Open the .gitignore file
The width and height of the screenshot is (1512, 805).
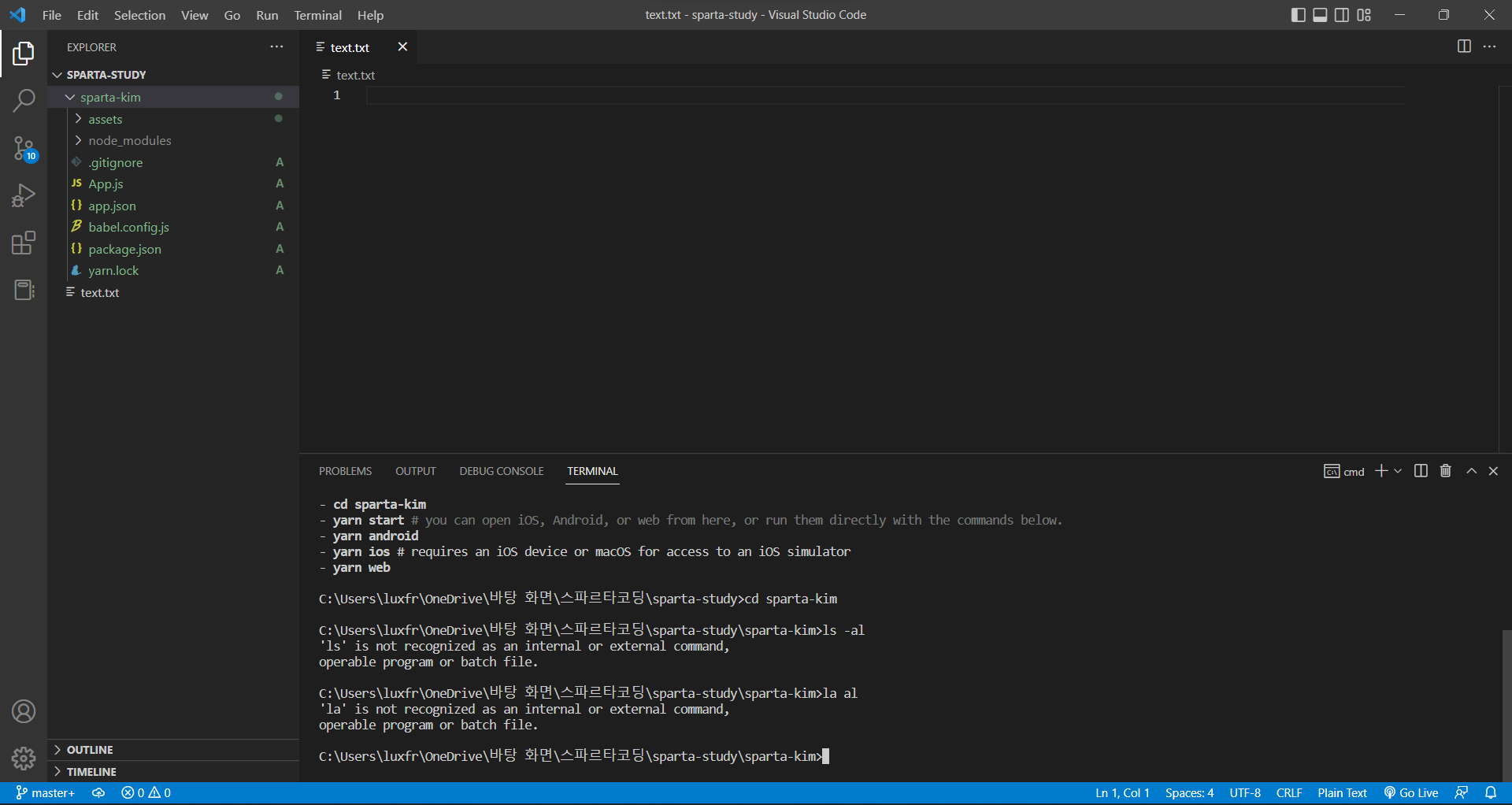173,162
